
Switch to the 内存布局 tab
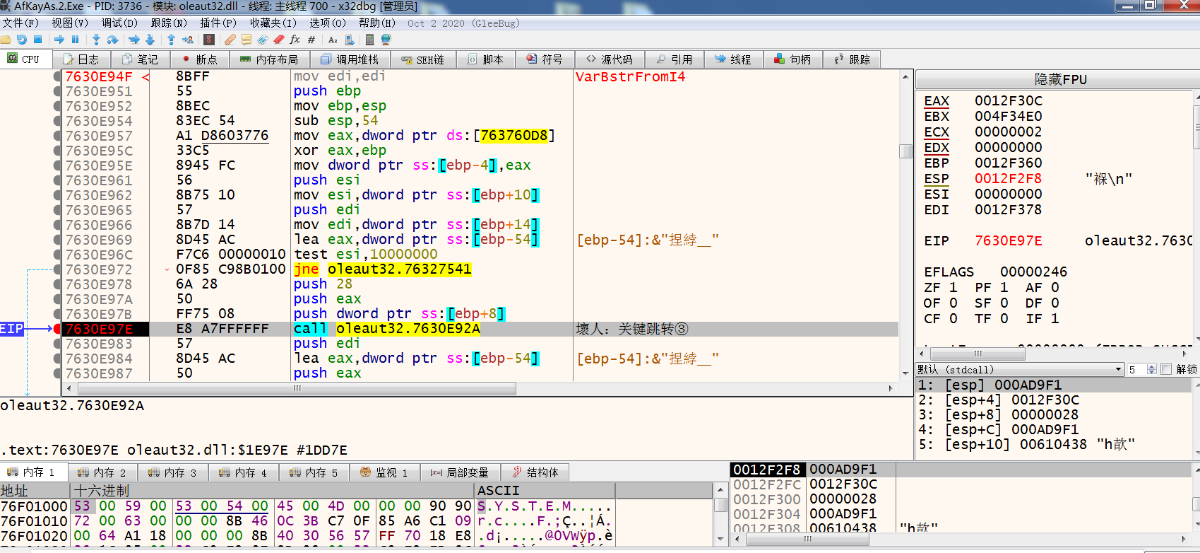pos(268,59)
